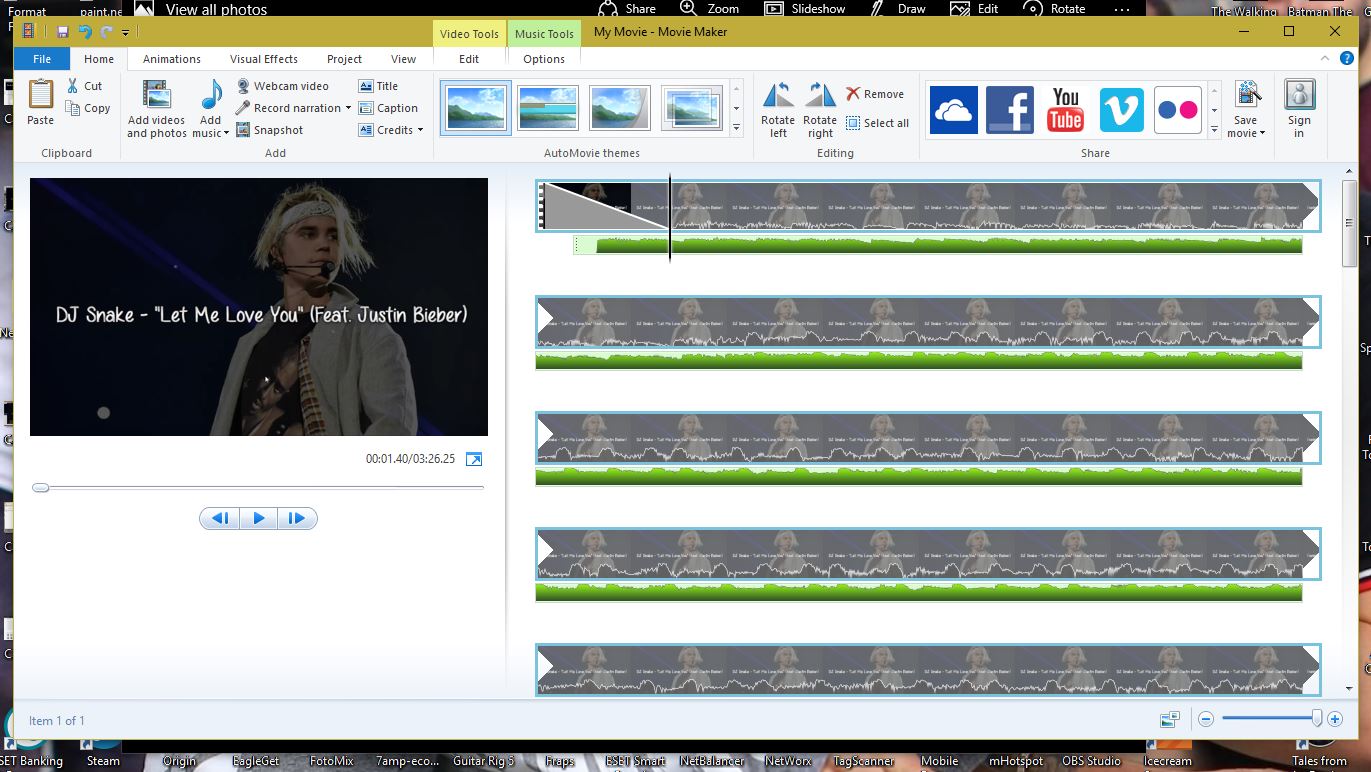This screenshot has width=1371, height=772.
Task: Click Share in the Photos window
Action: tap(628, 9)
